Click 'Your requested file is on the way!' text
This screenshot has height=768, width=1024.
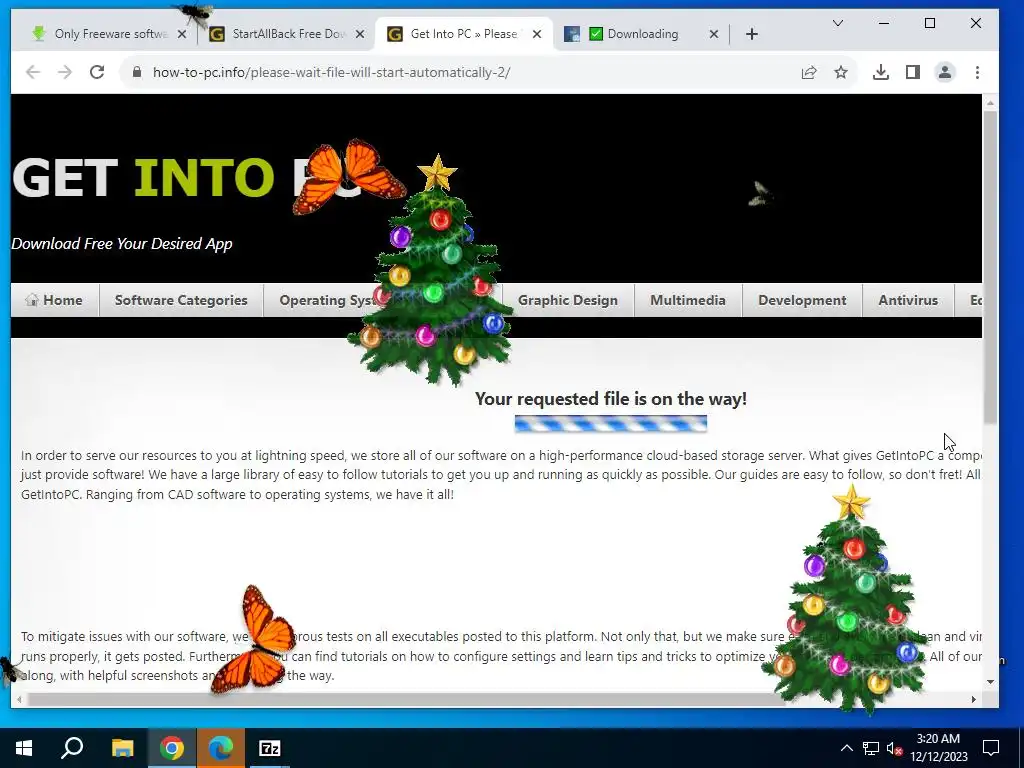[x=611, y=398]
